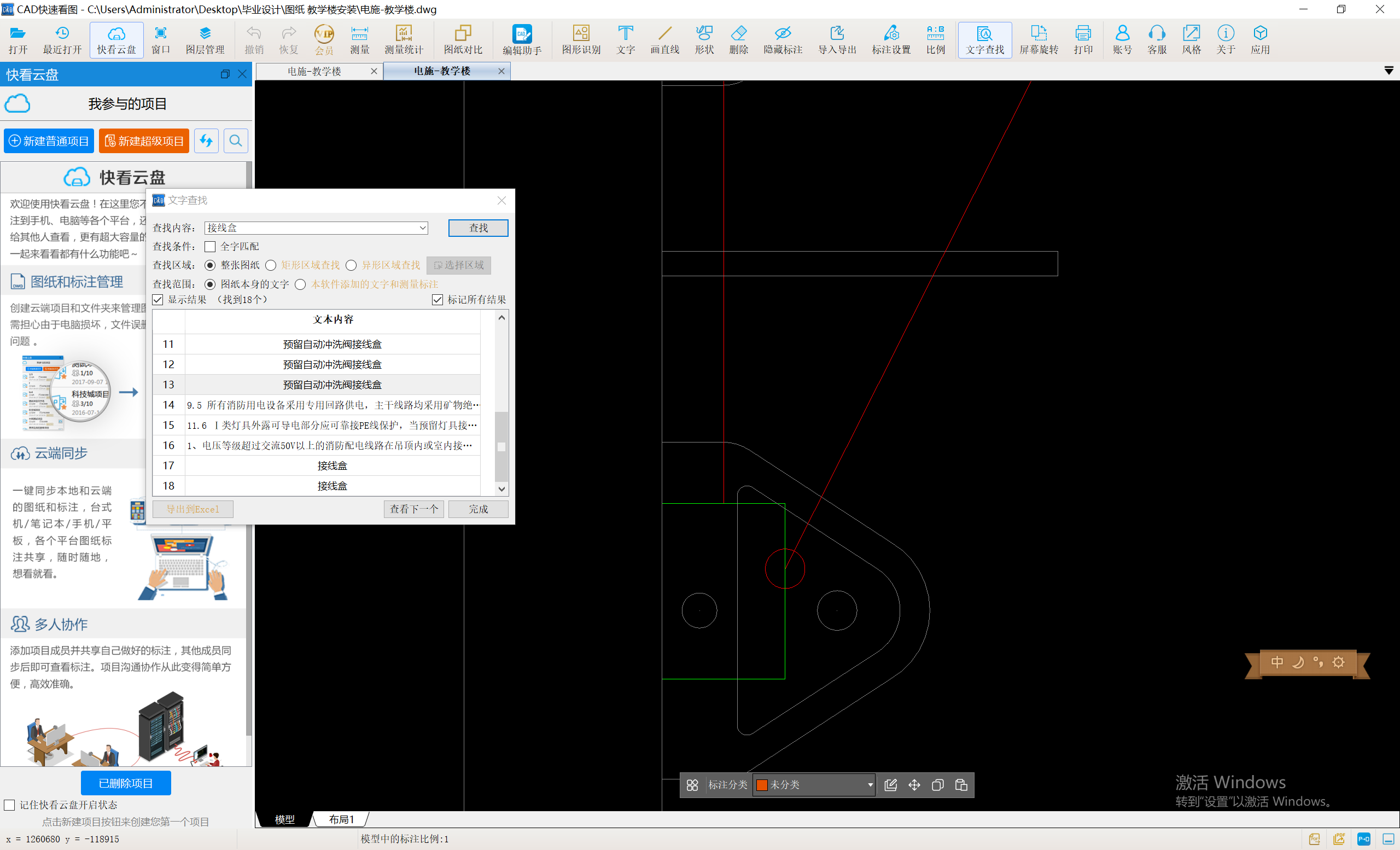
Task: Click the 删除 eraser tool
Action: 739,40
